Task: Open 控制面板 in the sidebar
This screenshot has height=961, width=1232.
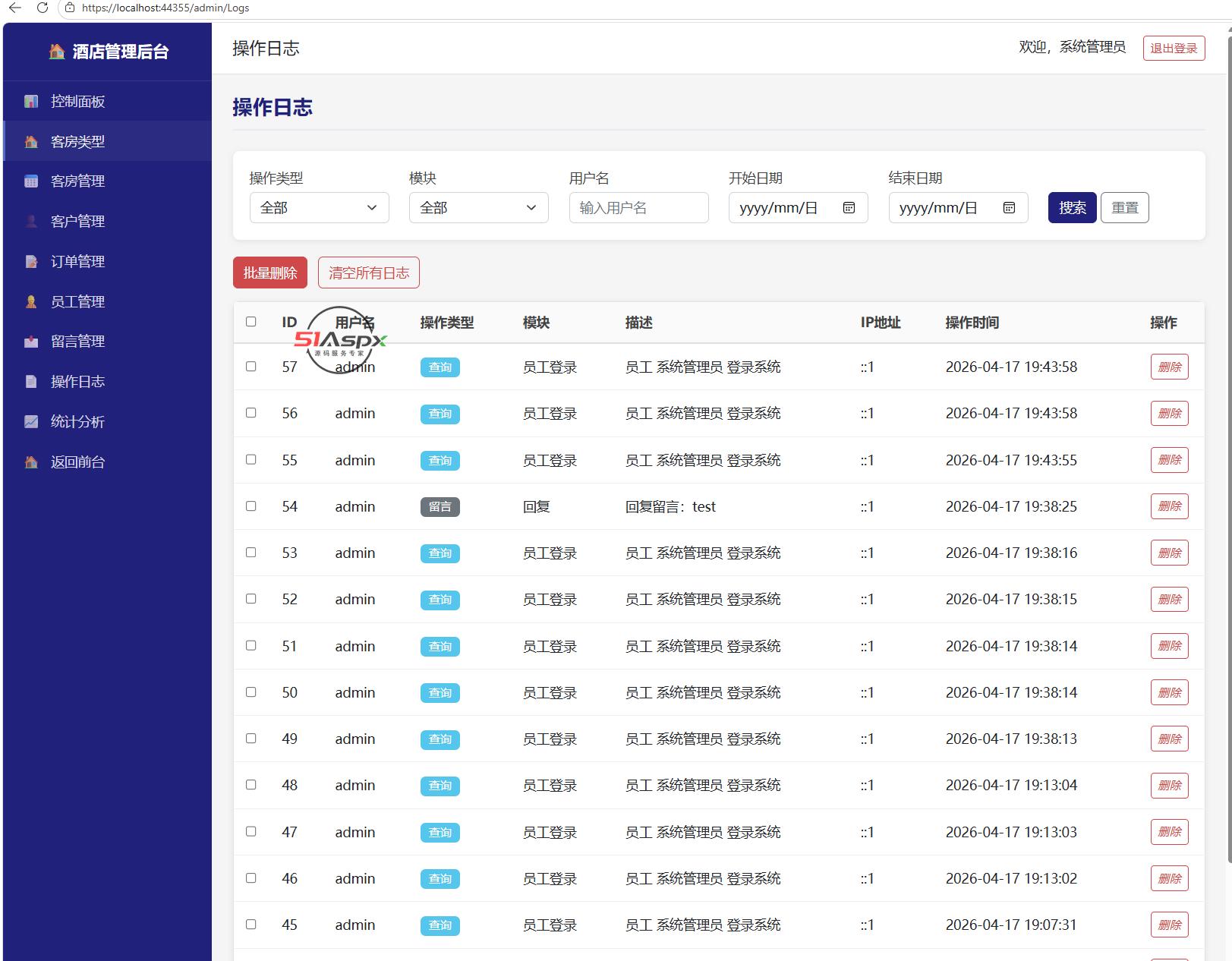Action: [107, 101]
